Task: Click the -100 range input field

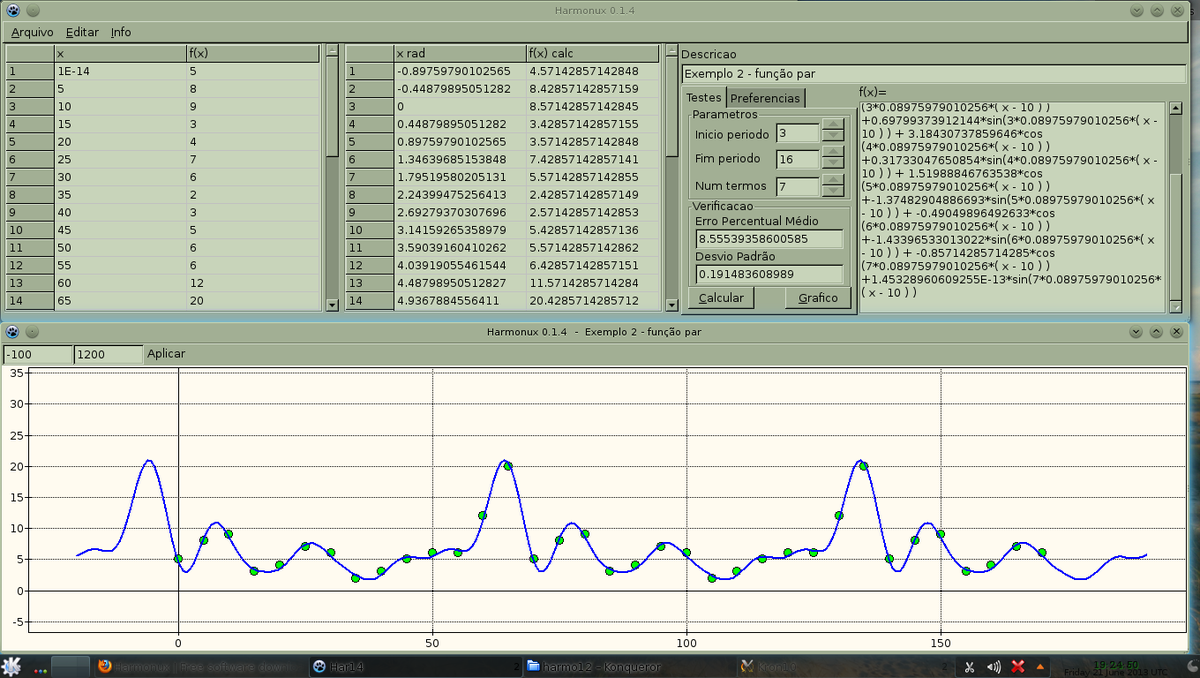Action: pyautogui.click(x=35, y=352)
